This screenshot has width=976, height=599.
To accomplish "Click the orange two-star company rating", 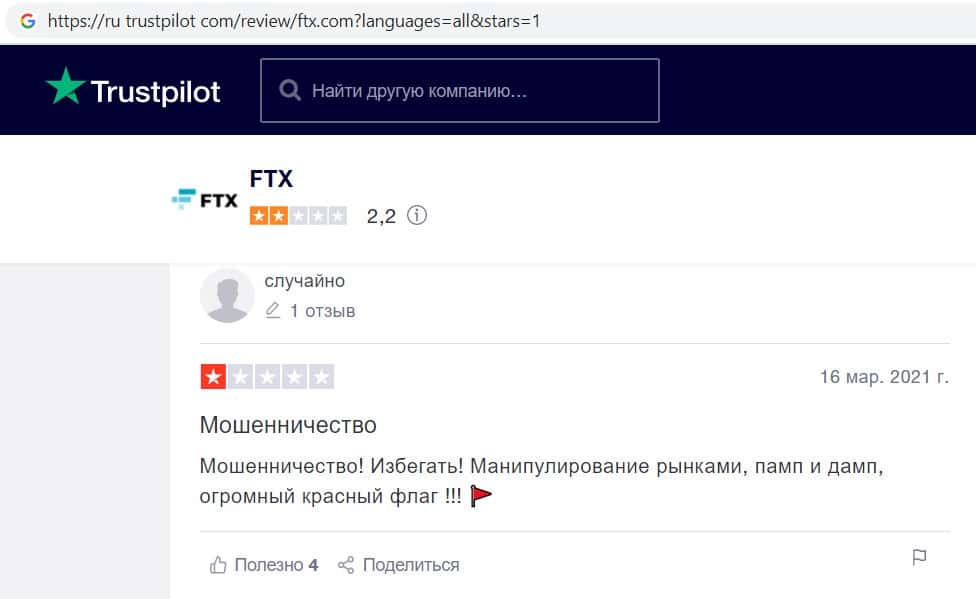I will [298, 215].
